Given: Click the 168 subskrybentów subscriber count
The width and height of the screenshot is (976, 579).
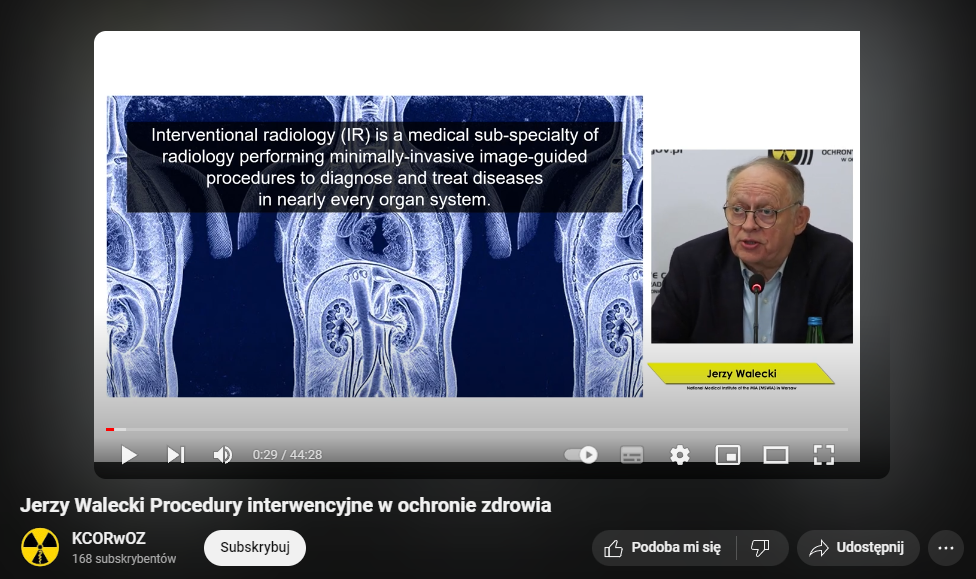Looking at the screenshot, I should tap(124, 559).
